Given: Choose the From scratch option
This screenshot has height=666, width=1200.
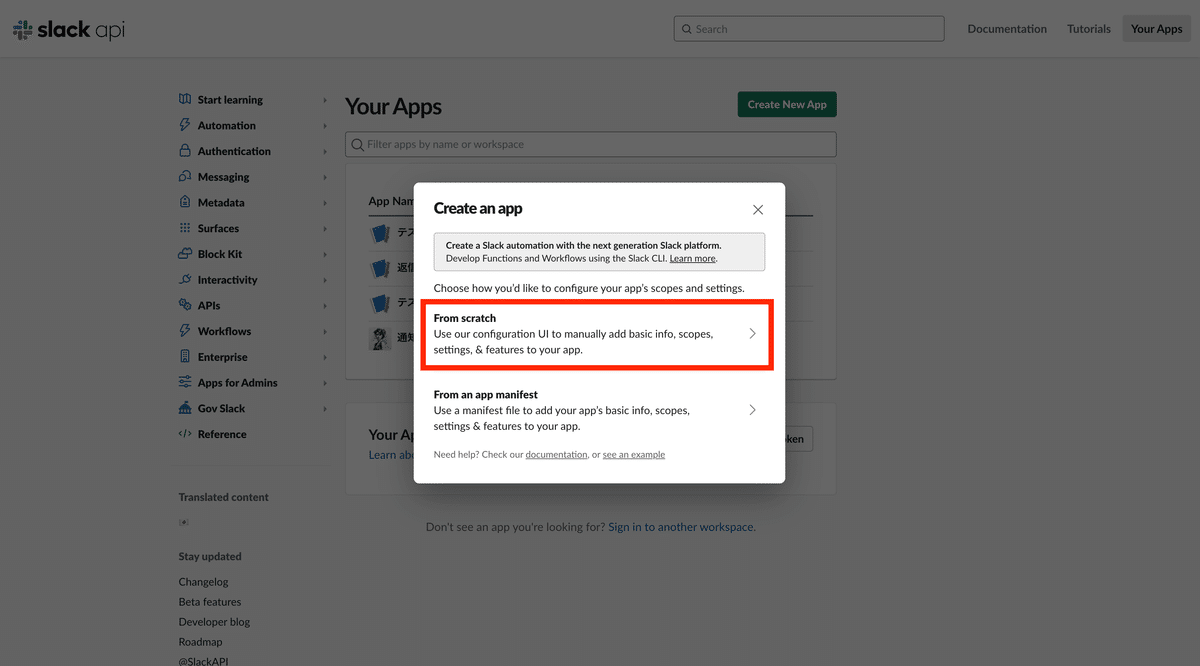Looking at the screenshot, I should click(x=597, y=334).
